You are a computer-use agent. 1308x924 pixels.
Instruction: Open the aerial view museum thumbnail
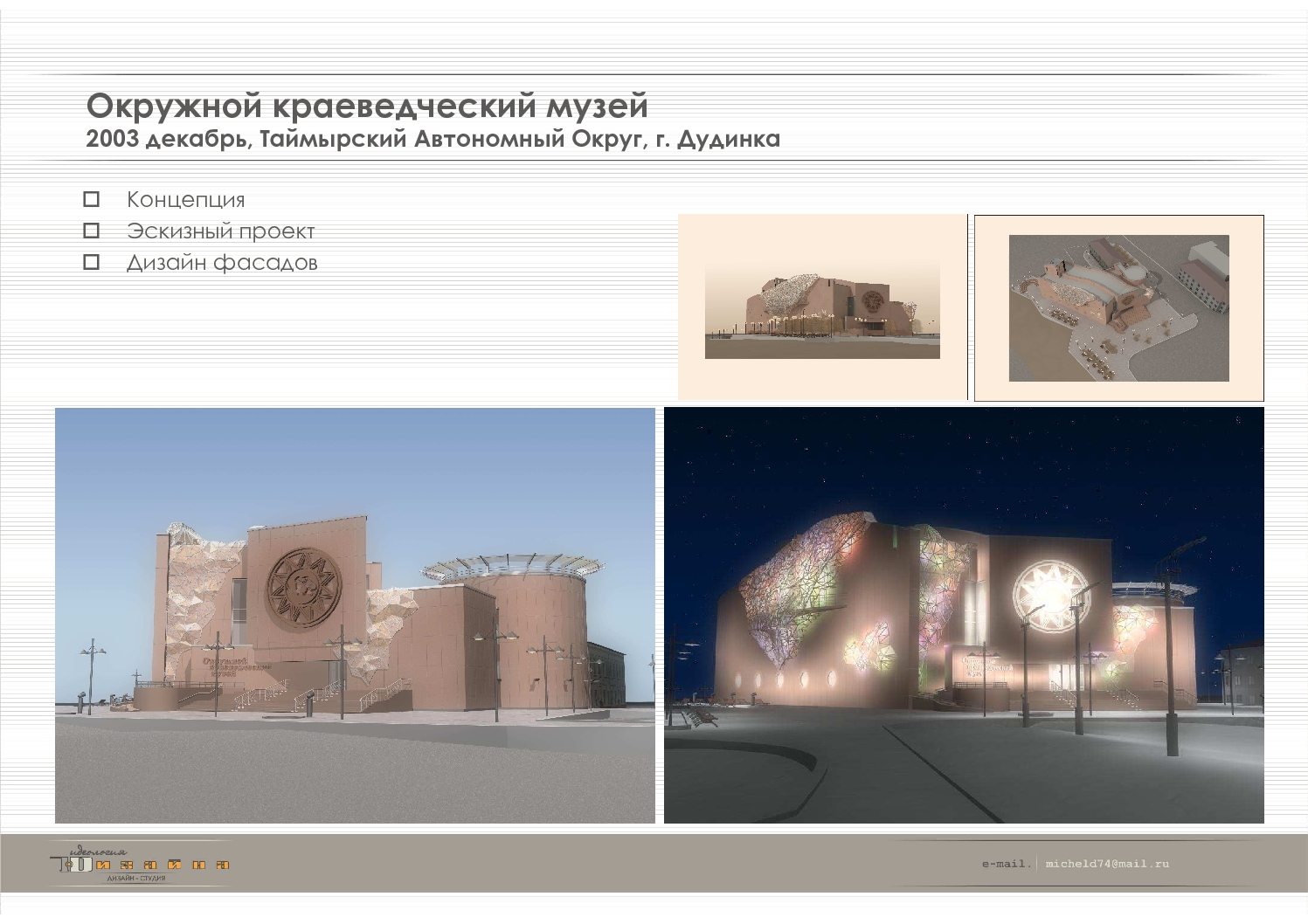1118,308
